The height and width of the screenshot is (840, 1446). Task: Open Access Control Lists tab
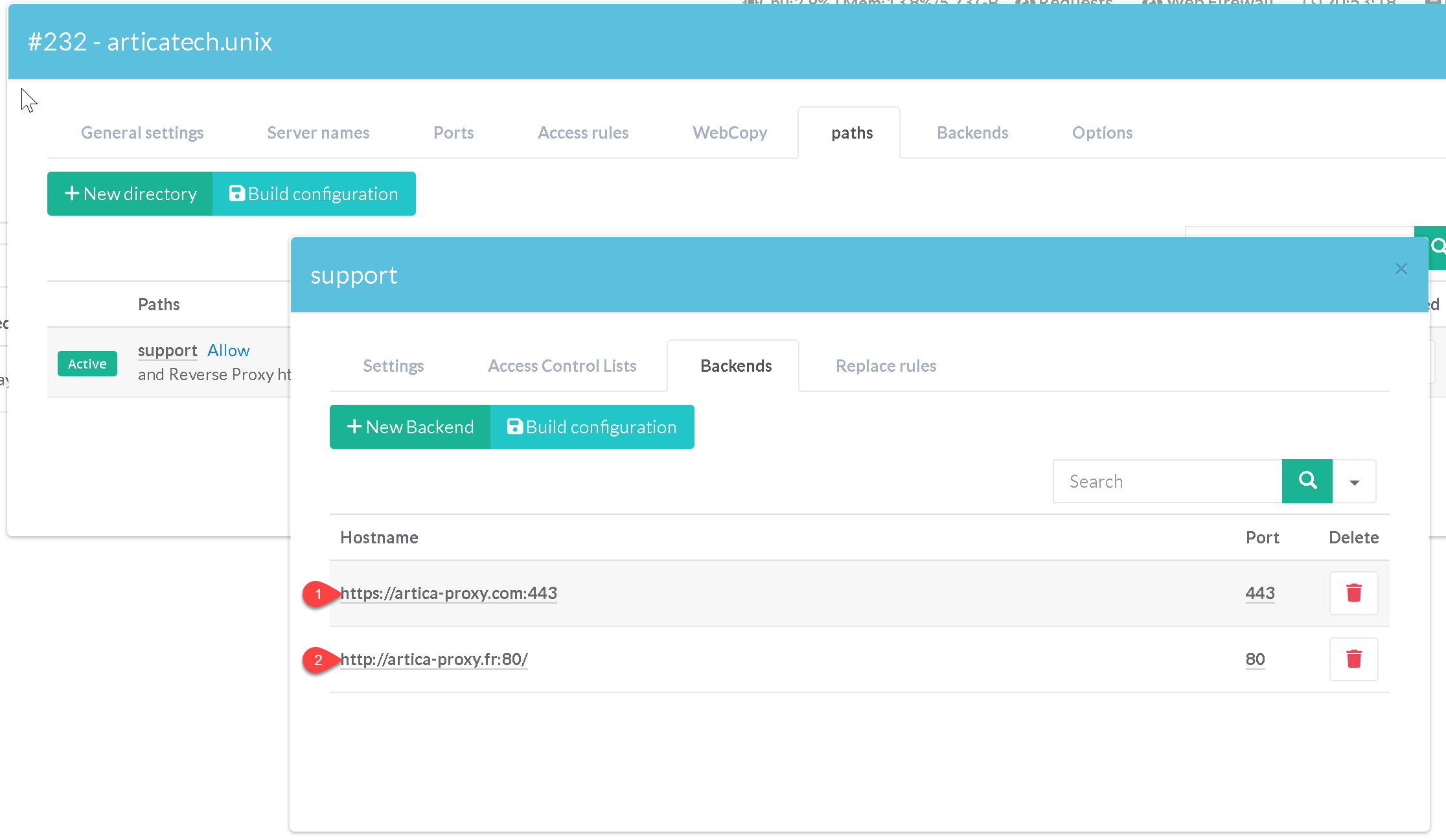click(562, 366)
